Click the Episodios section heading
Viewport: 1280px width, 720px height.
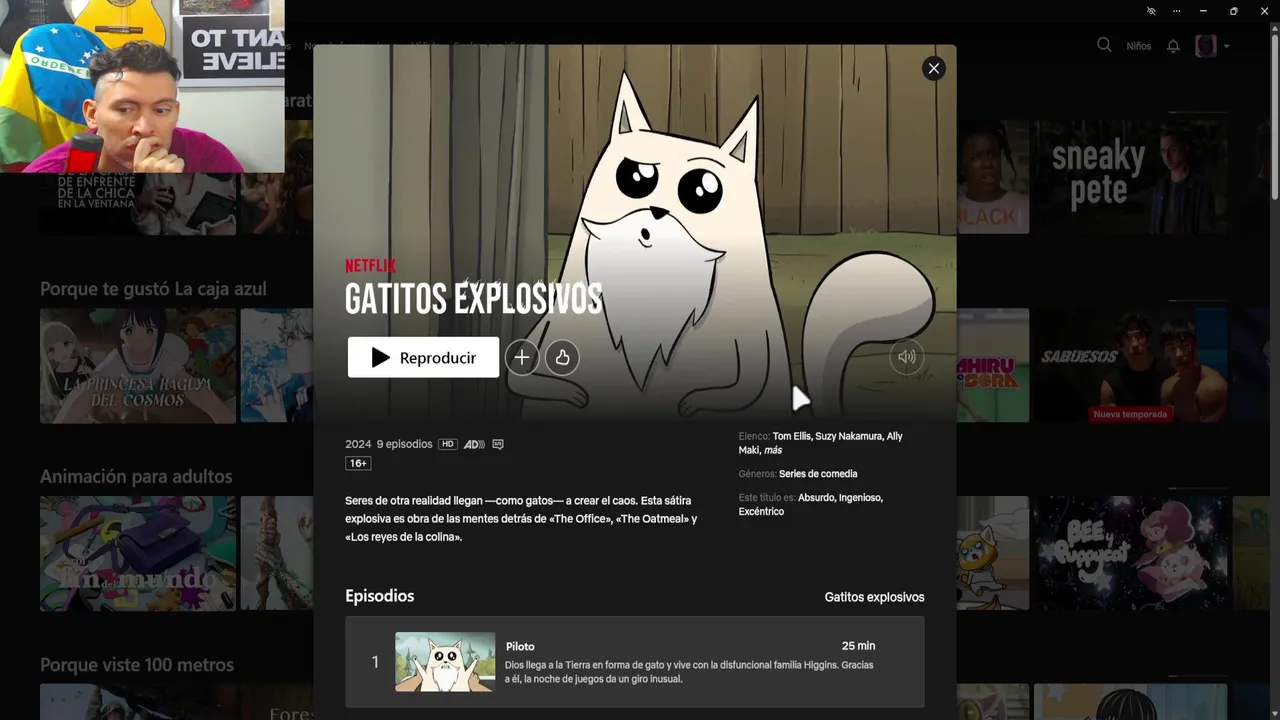pyautogui.click(x=379, y=596)
